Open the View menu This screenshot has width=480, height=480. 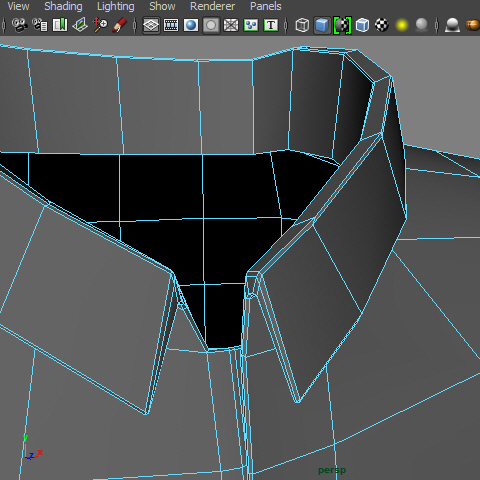point(18,6)
